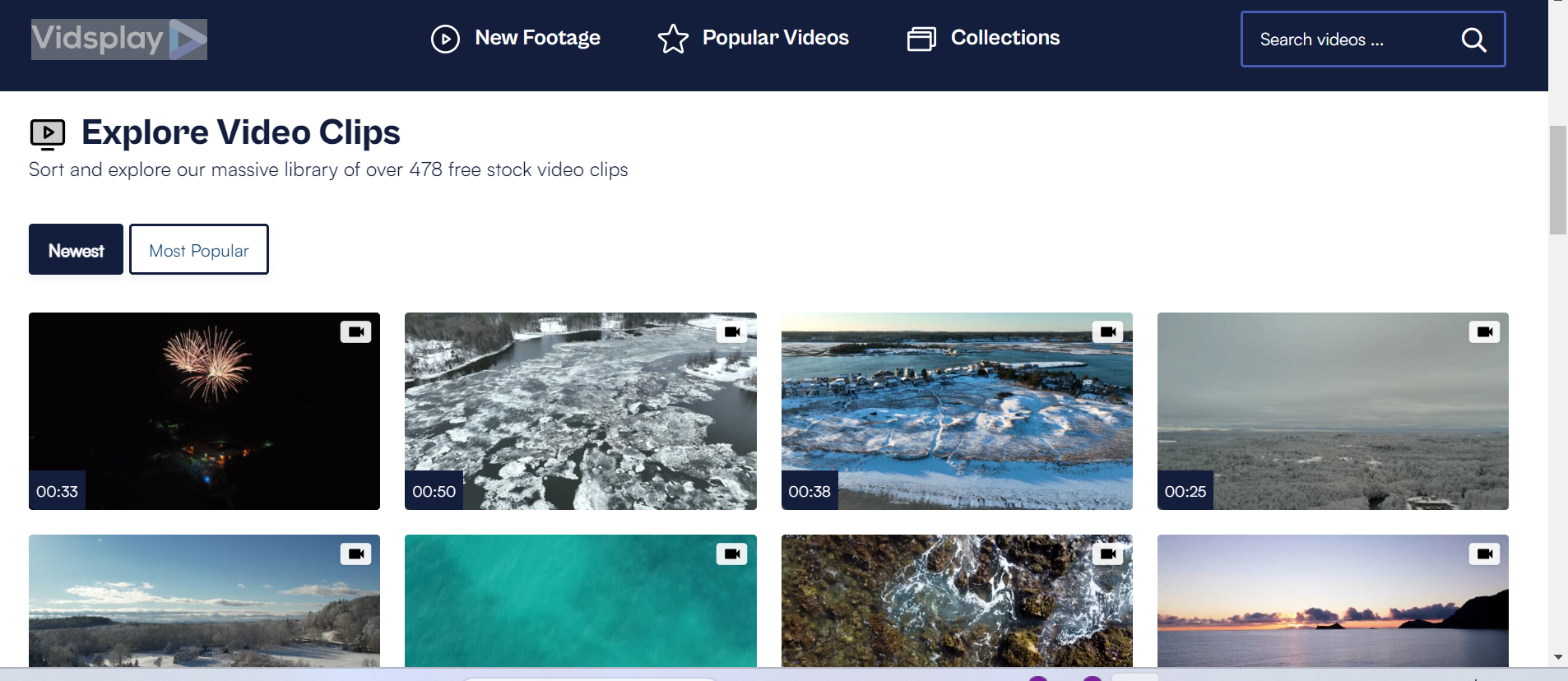Select the Most Popular sort button
This screenshot has height=681, width=1568.
click(199, 249)
